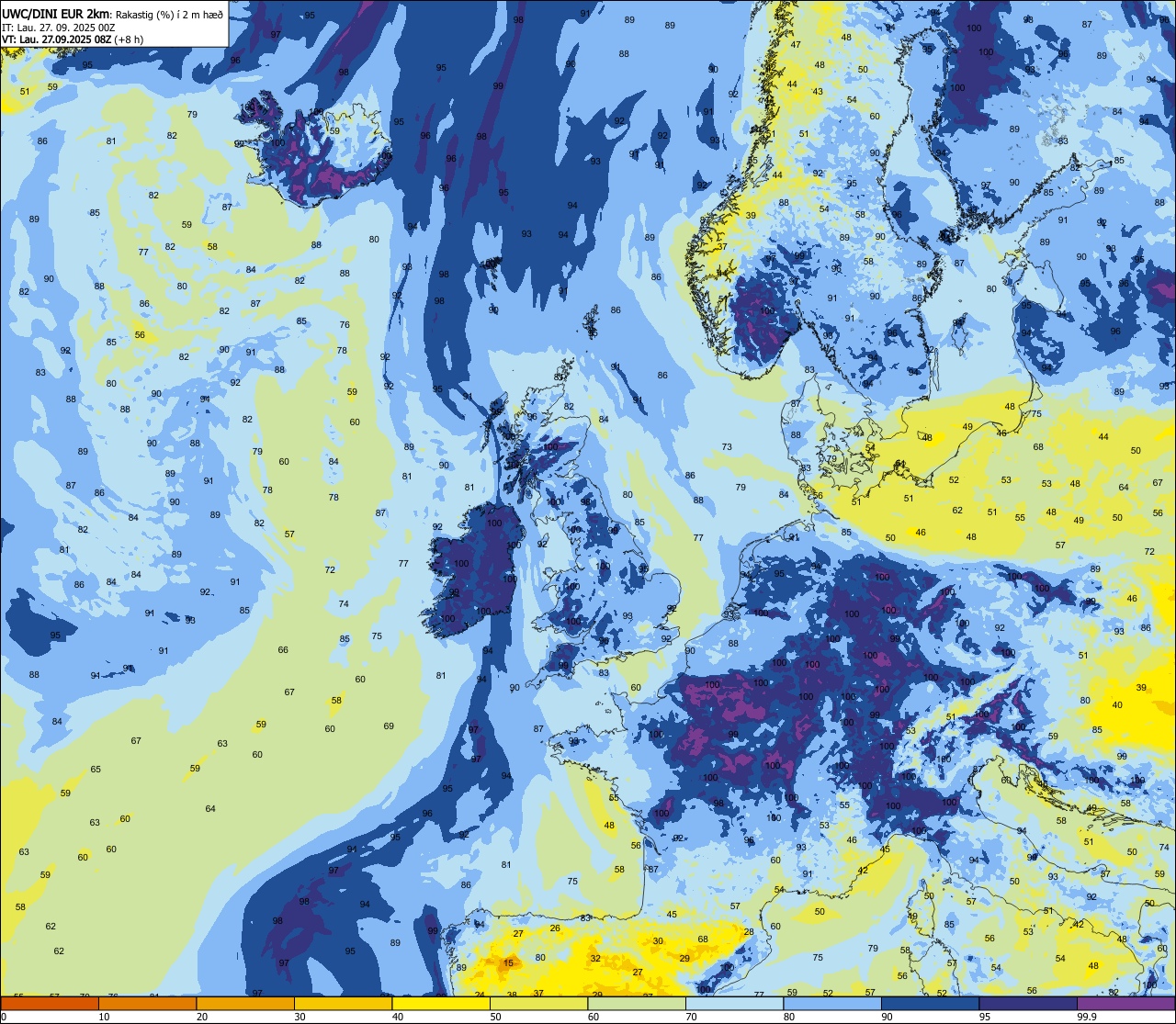Select the 40–50% bright yellow legend swatch

[x=441, y=1003]
